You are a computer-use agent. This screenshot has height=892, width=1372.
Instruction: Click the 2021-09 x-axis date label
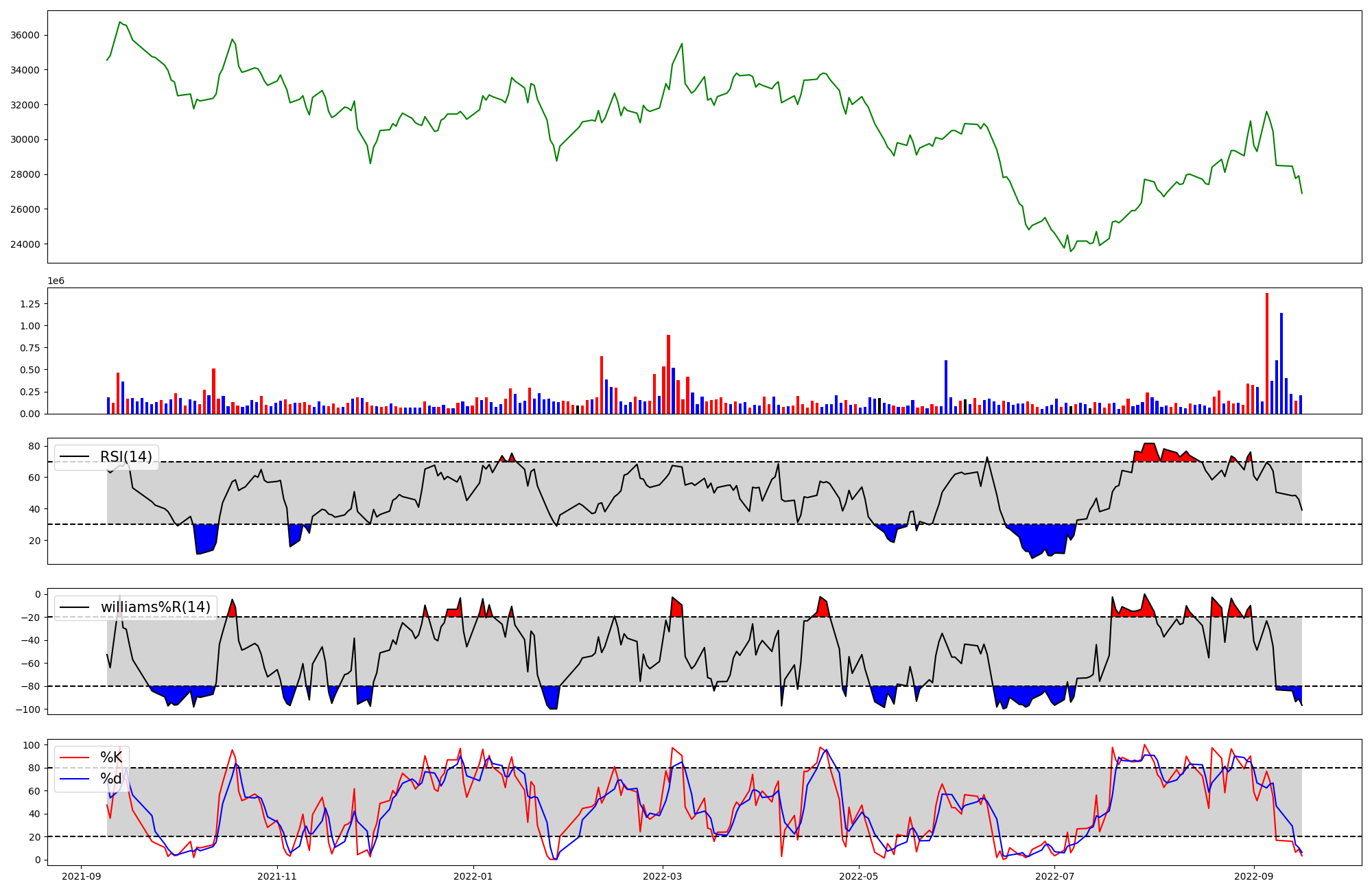coord(82,876)
